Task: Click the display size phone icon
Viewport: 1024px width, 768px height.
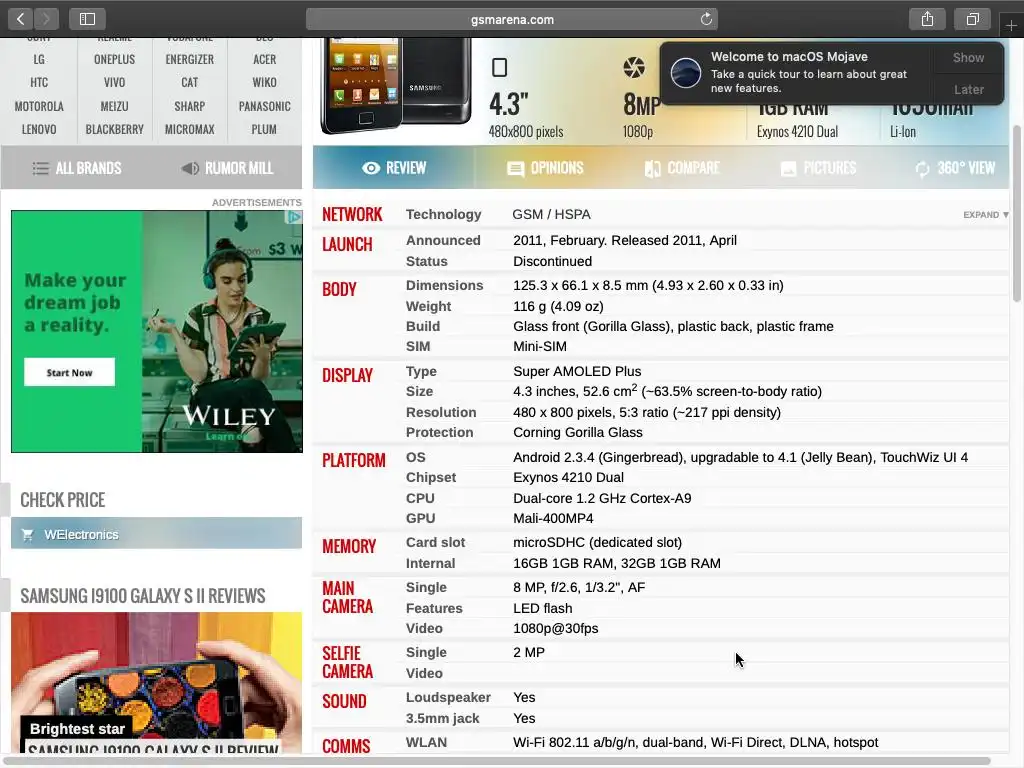Action: pyautogui.click(x=500, y=67)
